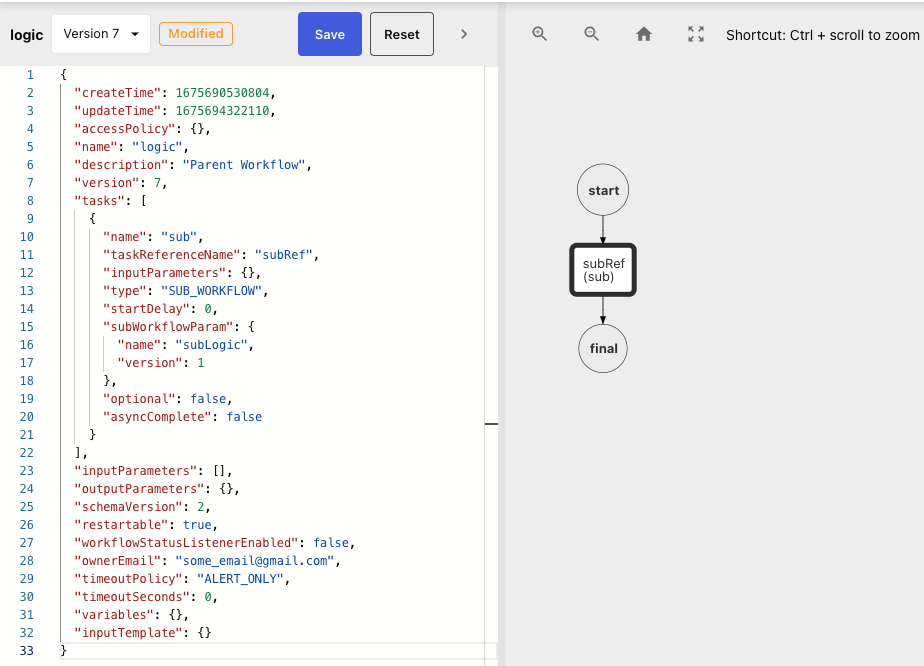Viewport: 924px width, 666px height.
Task: Select the subRef (sub) task node
Action: [x=602, y=268]
